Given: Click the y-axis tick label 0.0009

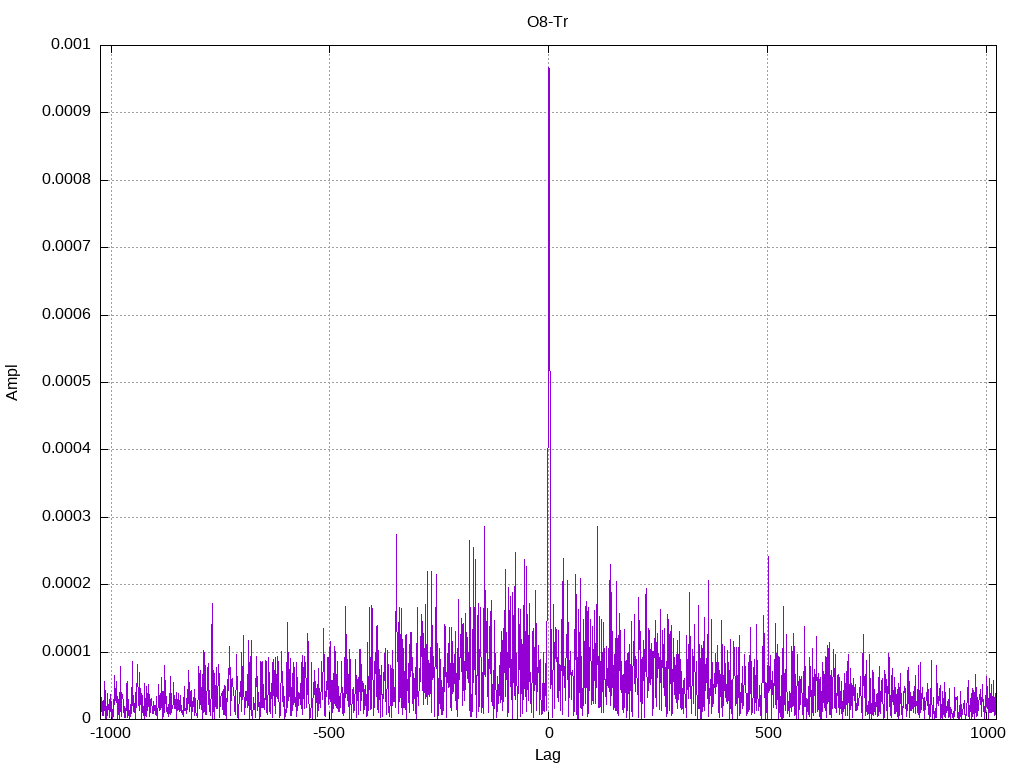Looking at the screenshot, I should click(x=66, y=112).
